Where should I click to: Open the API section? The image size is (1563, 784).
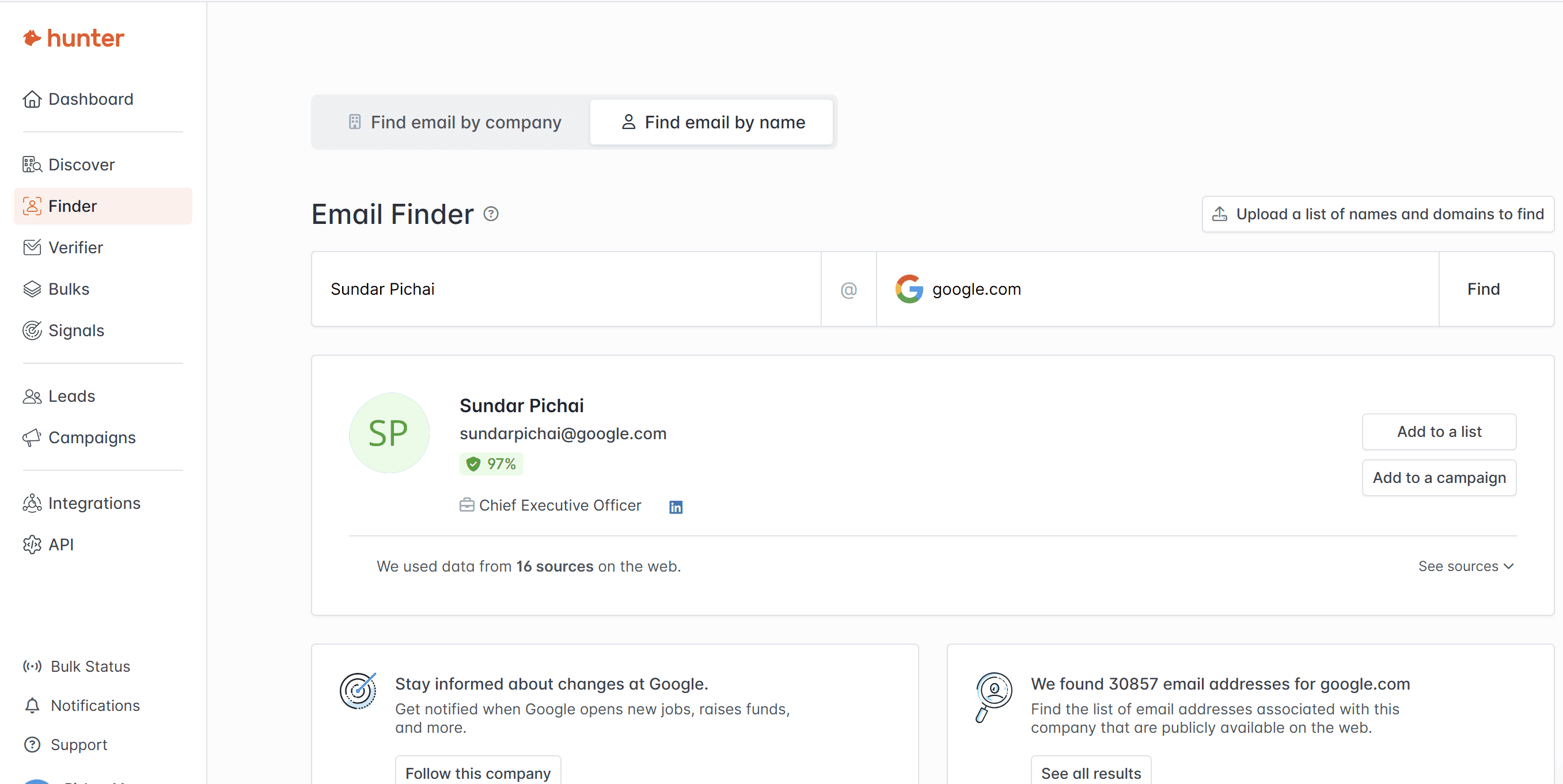pyautogui.click(x=61, y=544)
